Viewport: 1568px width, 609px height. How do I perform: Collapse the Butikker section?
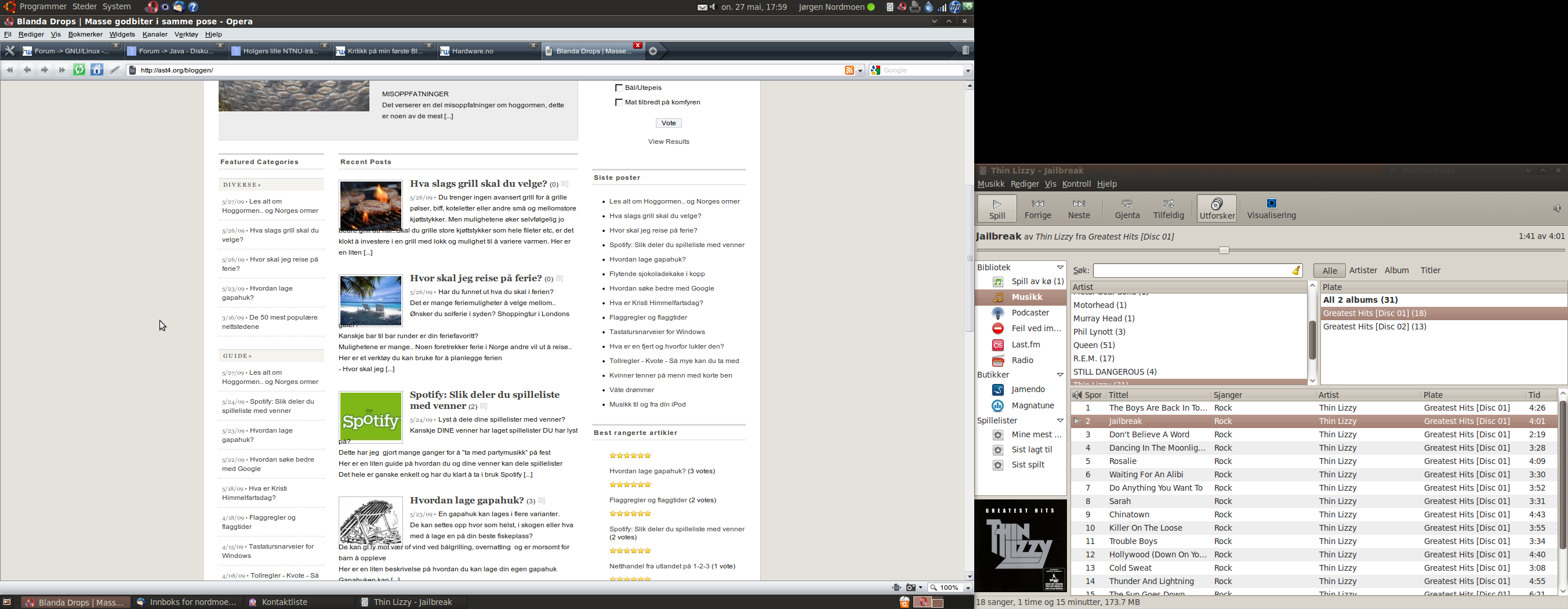point(1060,375)
